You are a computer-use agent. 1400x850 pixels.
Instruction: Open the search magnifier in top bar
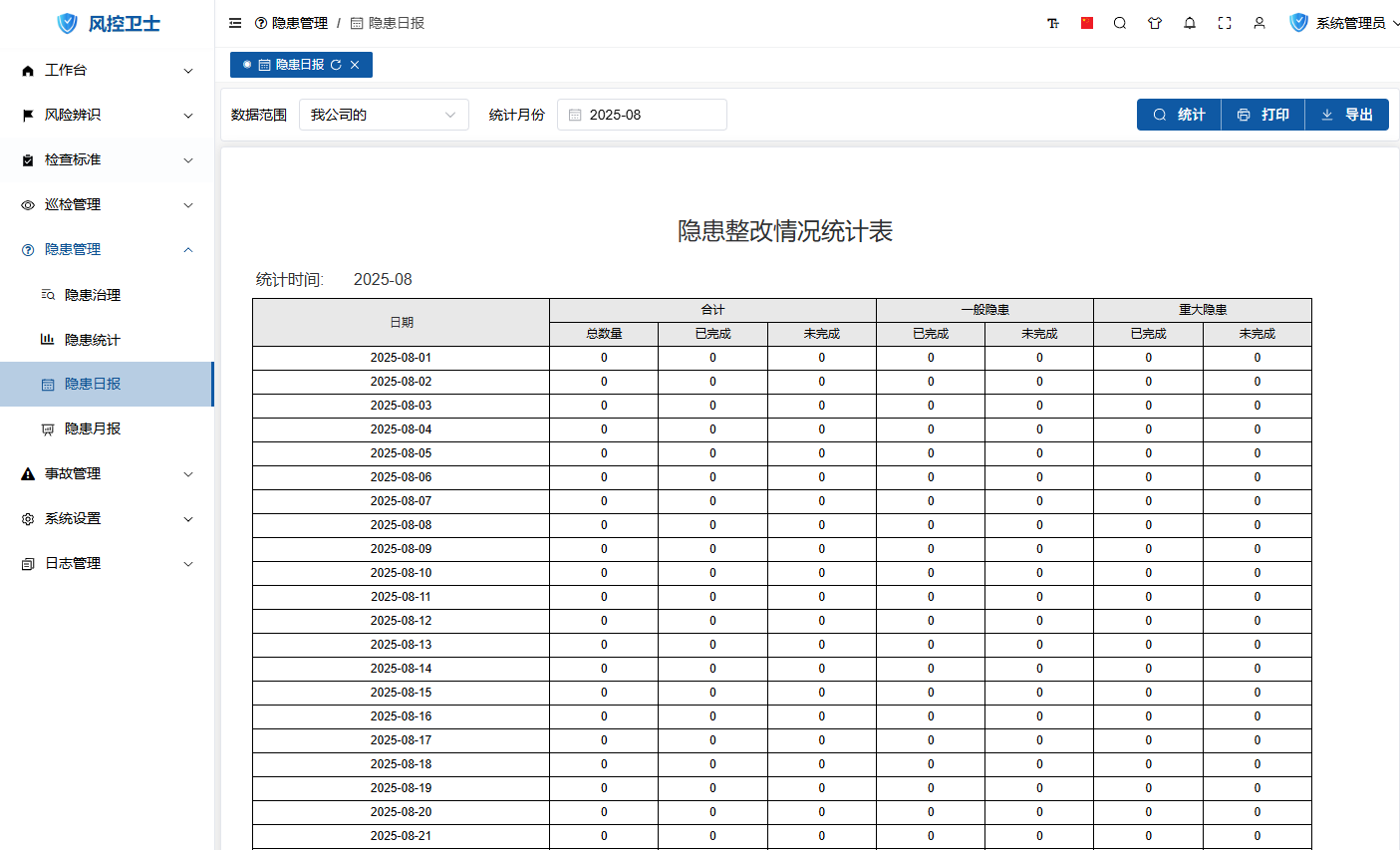click(1120, 23)
